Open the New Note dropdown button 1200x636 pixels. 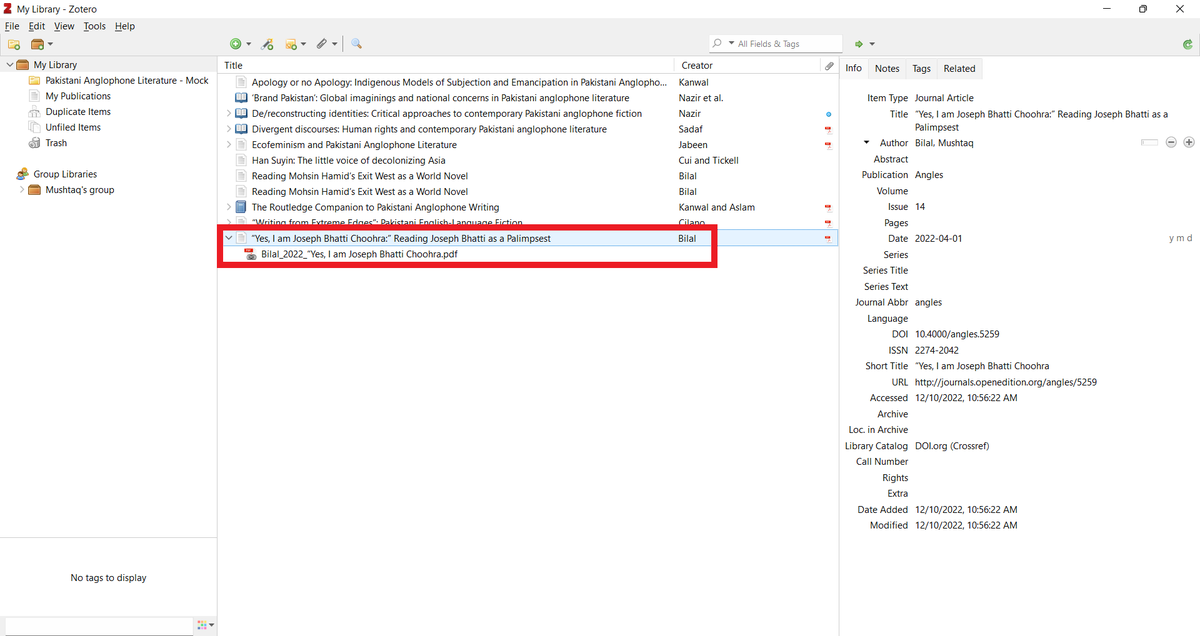pos(296,44)
